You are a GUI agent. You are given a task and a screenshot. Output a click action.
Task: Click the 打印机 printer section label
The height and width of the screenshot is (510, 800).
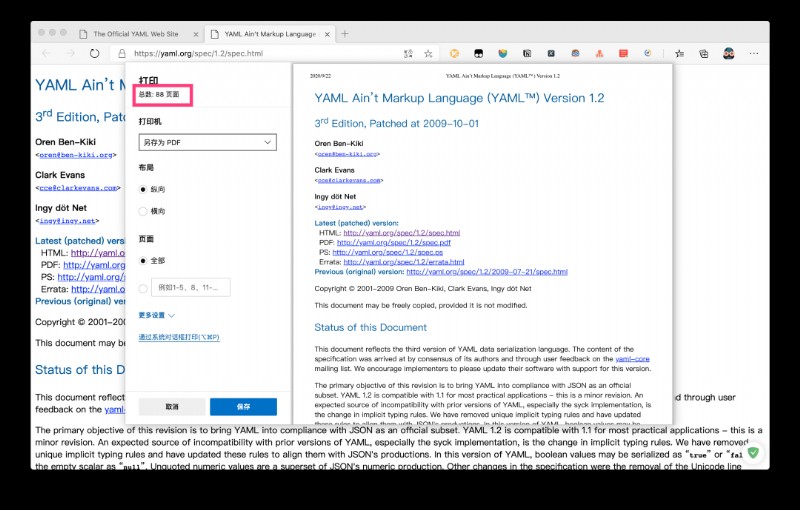coord(150,121)
